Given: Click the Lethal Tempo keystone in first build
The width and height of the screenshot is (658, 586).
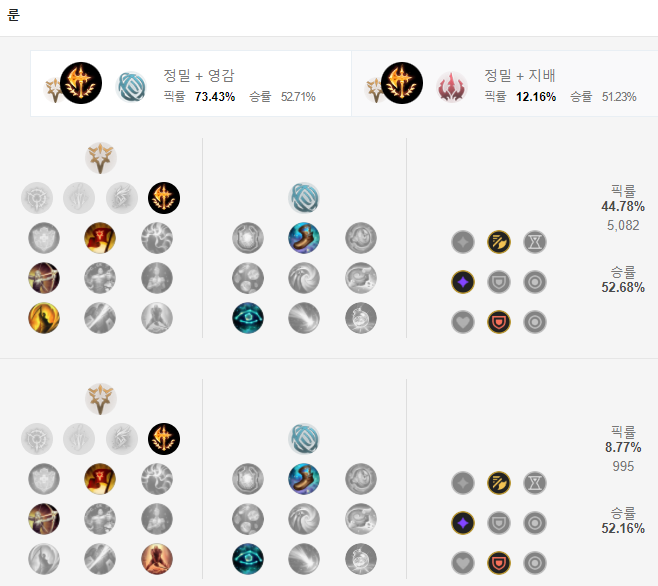Looking at the screenshot, I should (x=164, y=198).
